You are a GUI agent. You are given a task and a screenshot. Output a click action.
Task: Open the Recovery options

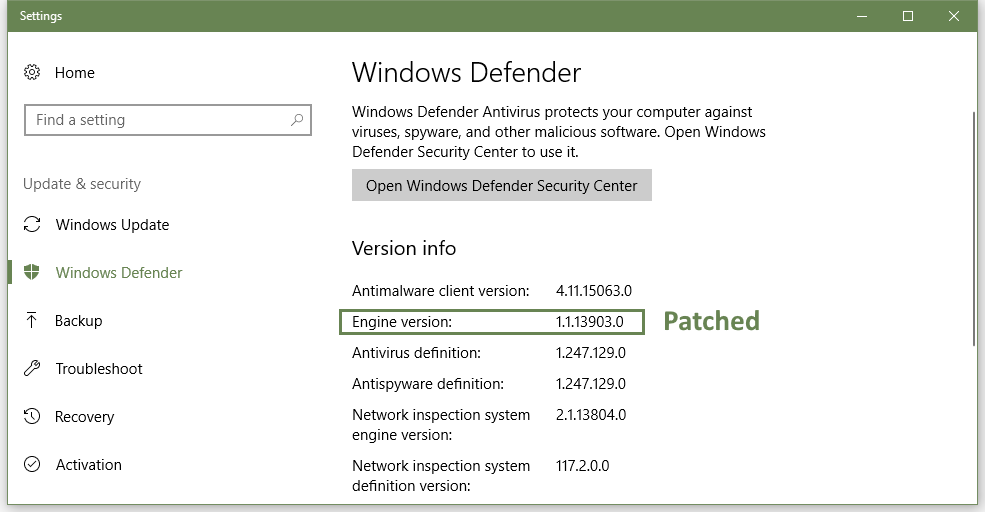pos(84,417)
